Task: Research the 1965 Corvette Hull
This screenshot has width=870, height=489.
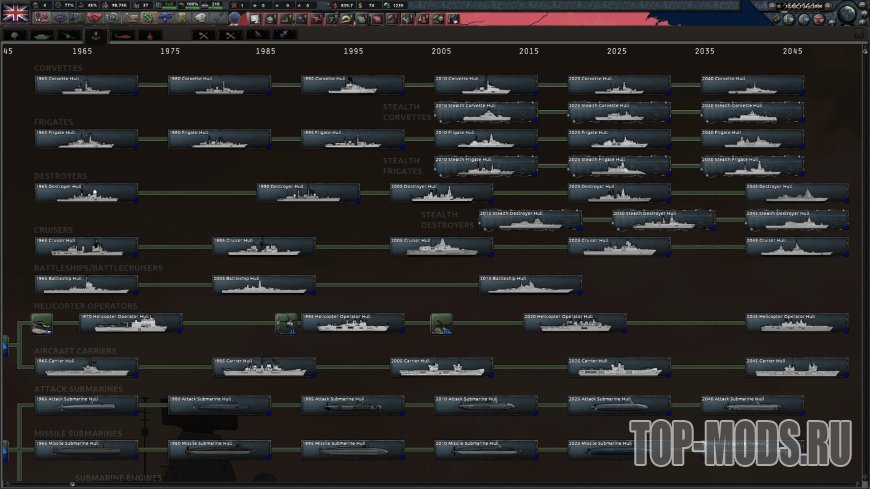Action: (86, 85)
